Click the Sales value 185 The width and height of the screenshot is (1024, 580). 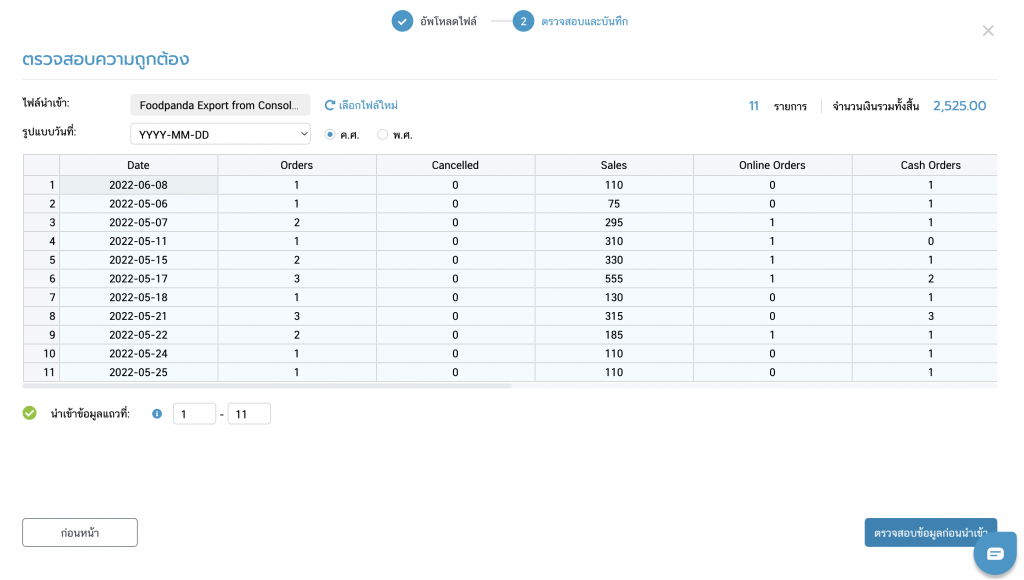point(614,334)
